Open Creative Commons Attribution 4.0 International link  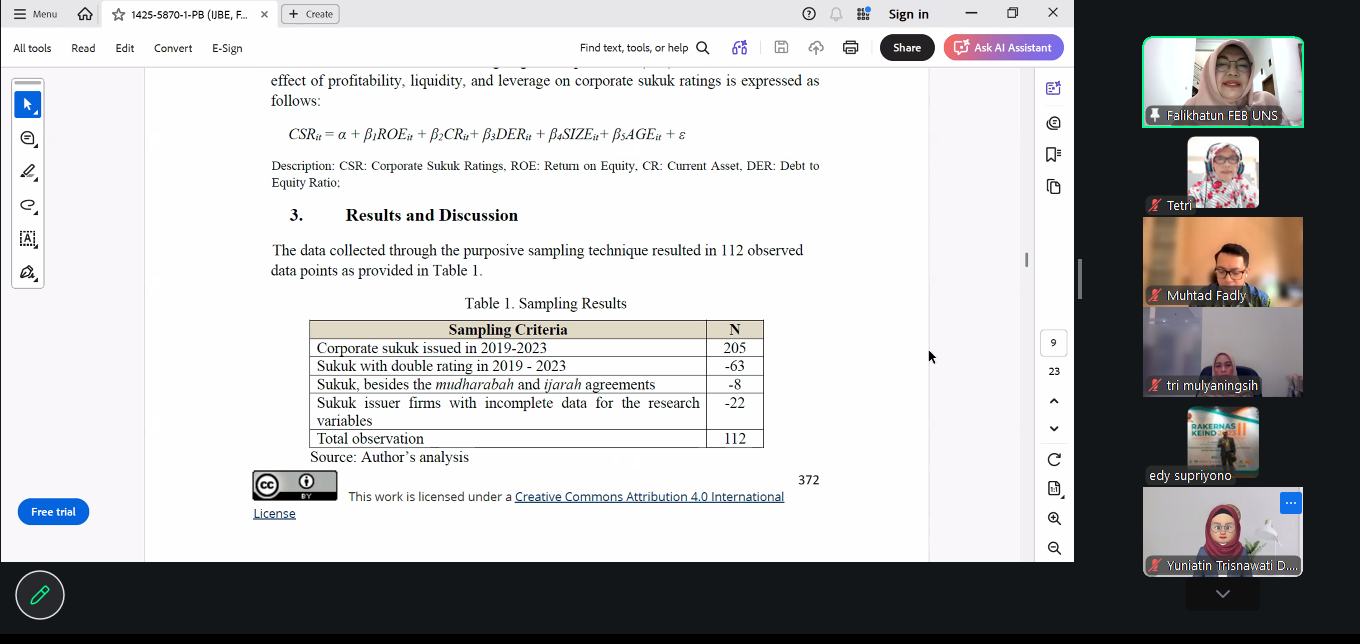pyautogui.click(x=649, y=497)
